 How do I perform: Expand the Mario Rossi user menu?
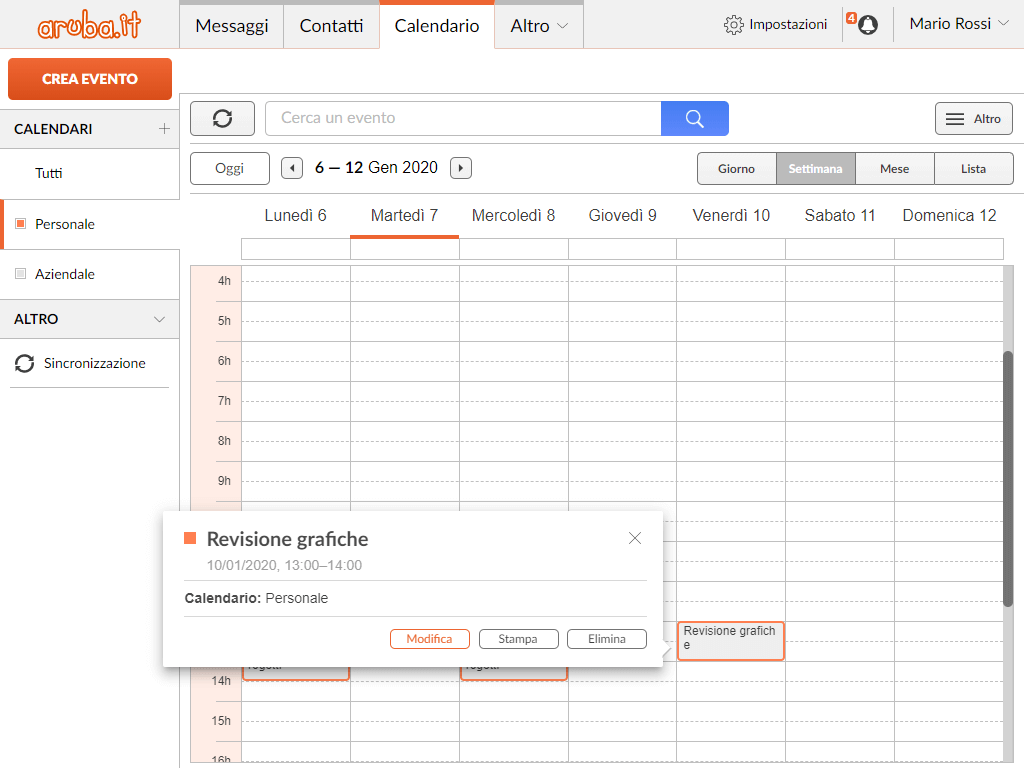pyautogui.click(x=958, y=24)
